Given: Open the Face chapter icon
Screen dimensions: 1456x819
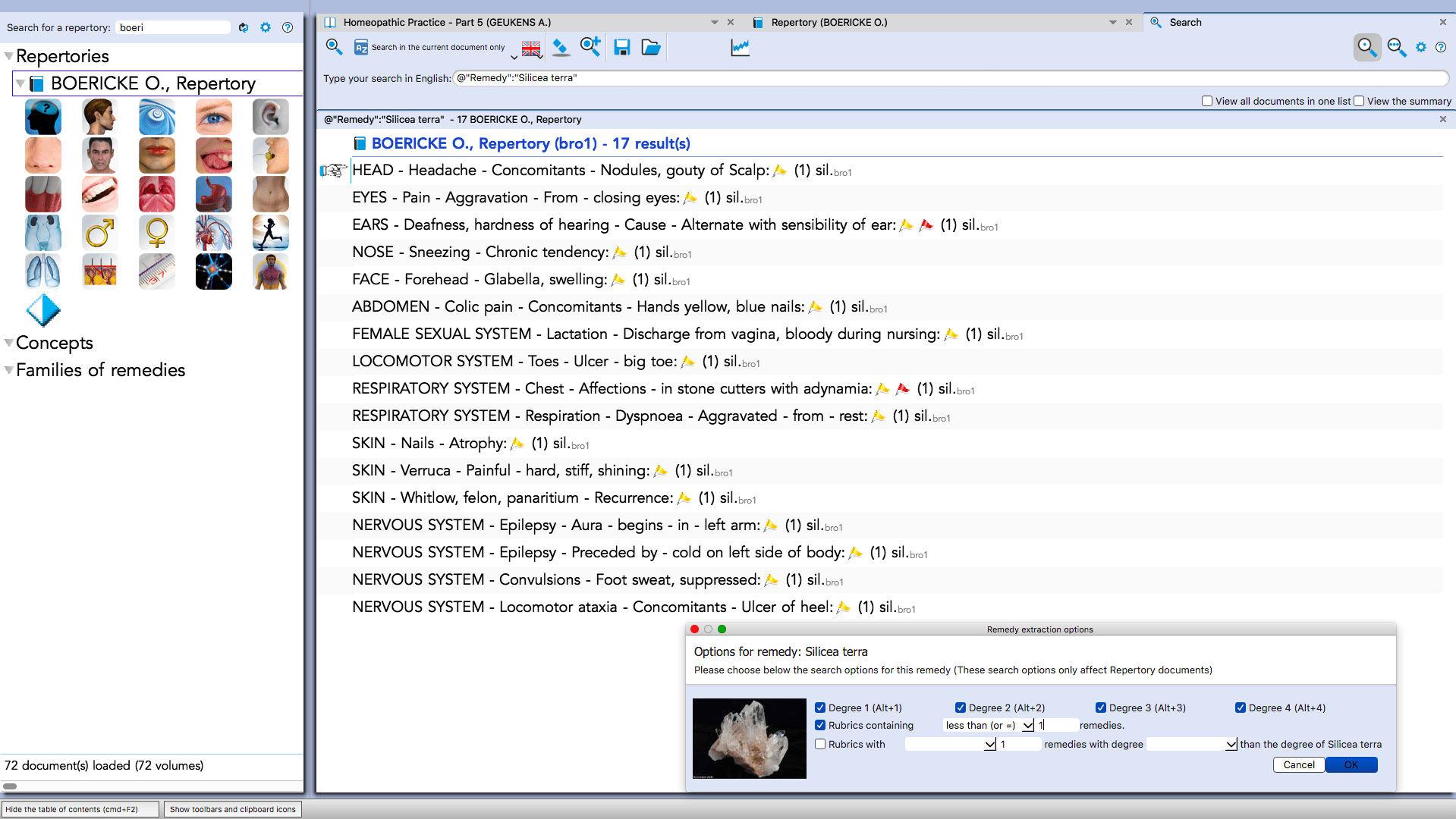Looking at the screenshot, I should (100, 155).
